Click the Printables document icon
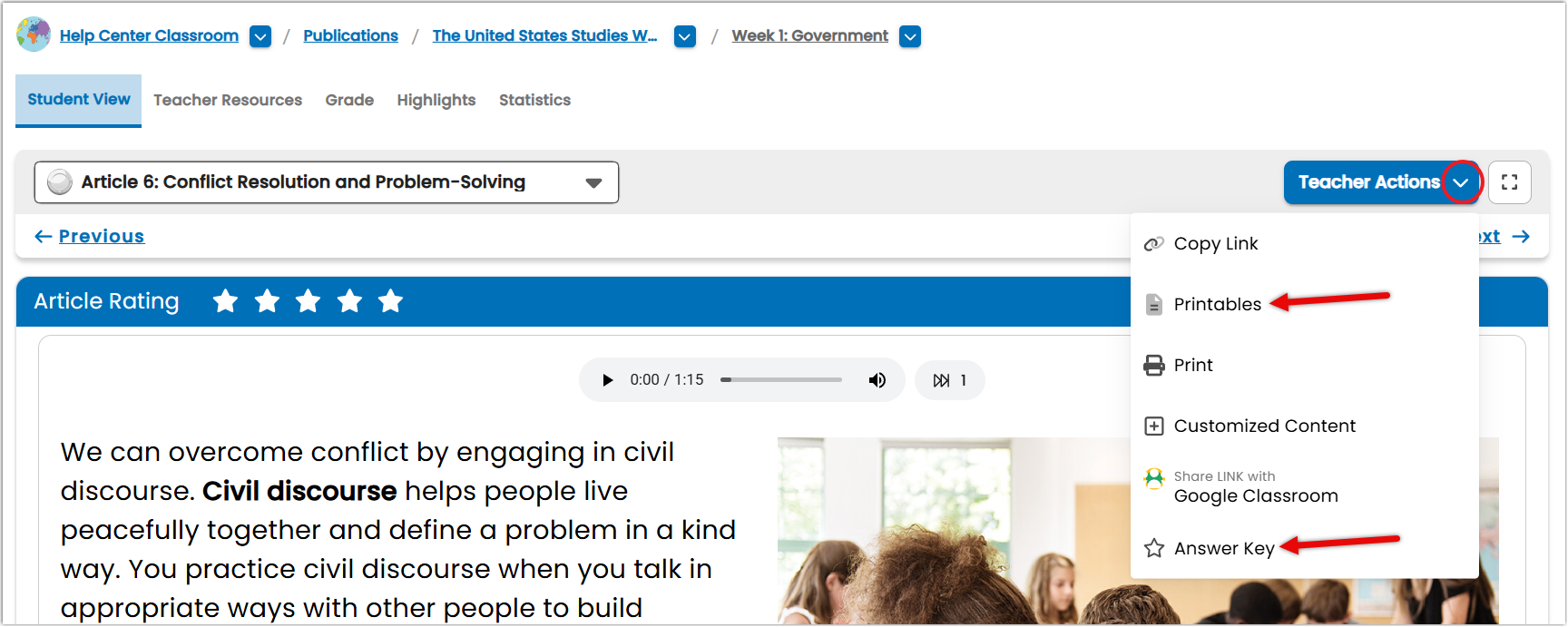Image resolution: width=1568 pixels, height=627 pixels. click(x=1153, y=305)
